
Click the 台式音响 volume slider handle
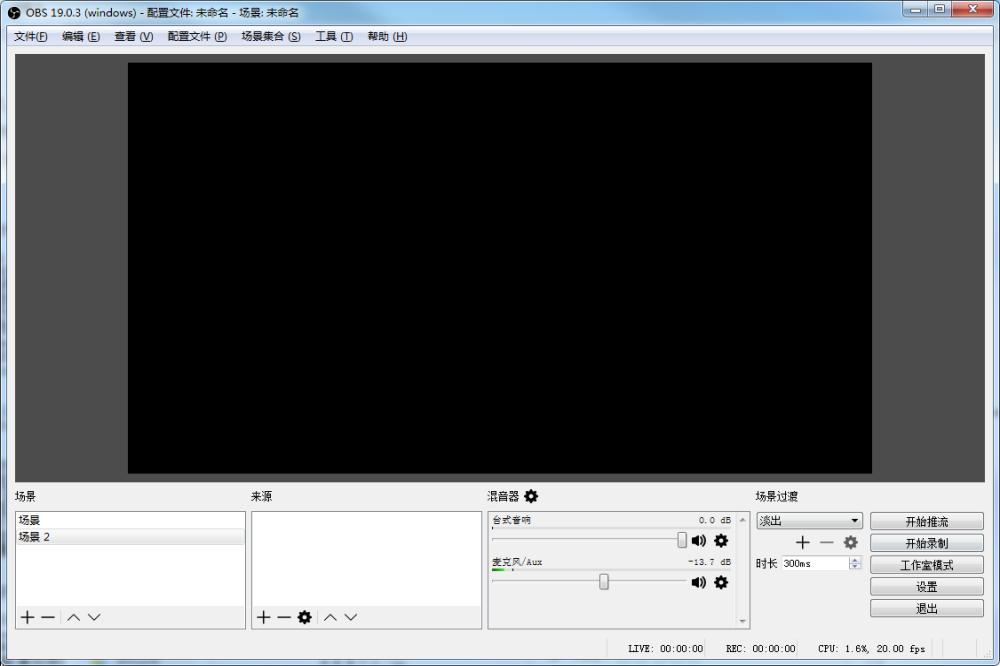(682, 540)
